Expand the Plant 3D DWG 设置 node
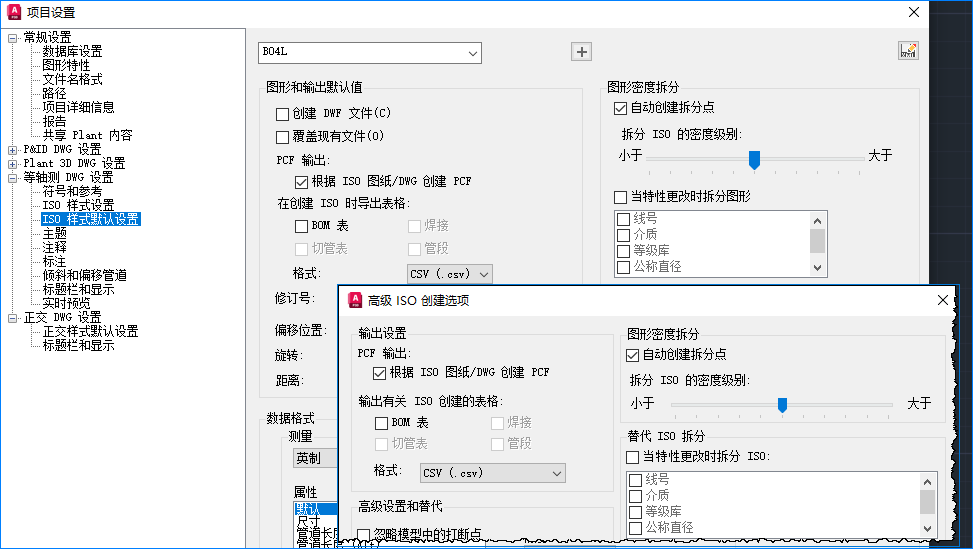Screen dimensions: 973x549 (x=12, y=164)
